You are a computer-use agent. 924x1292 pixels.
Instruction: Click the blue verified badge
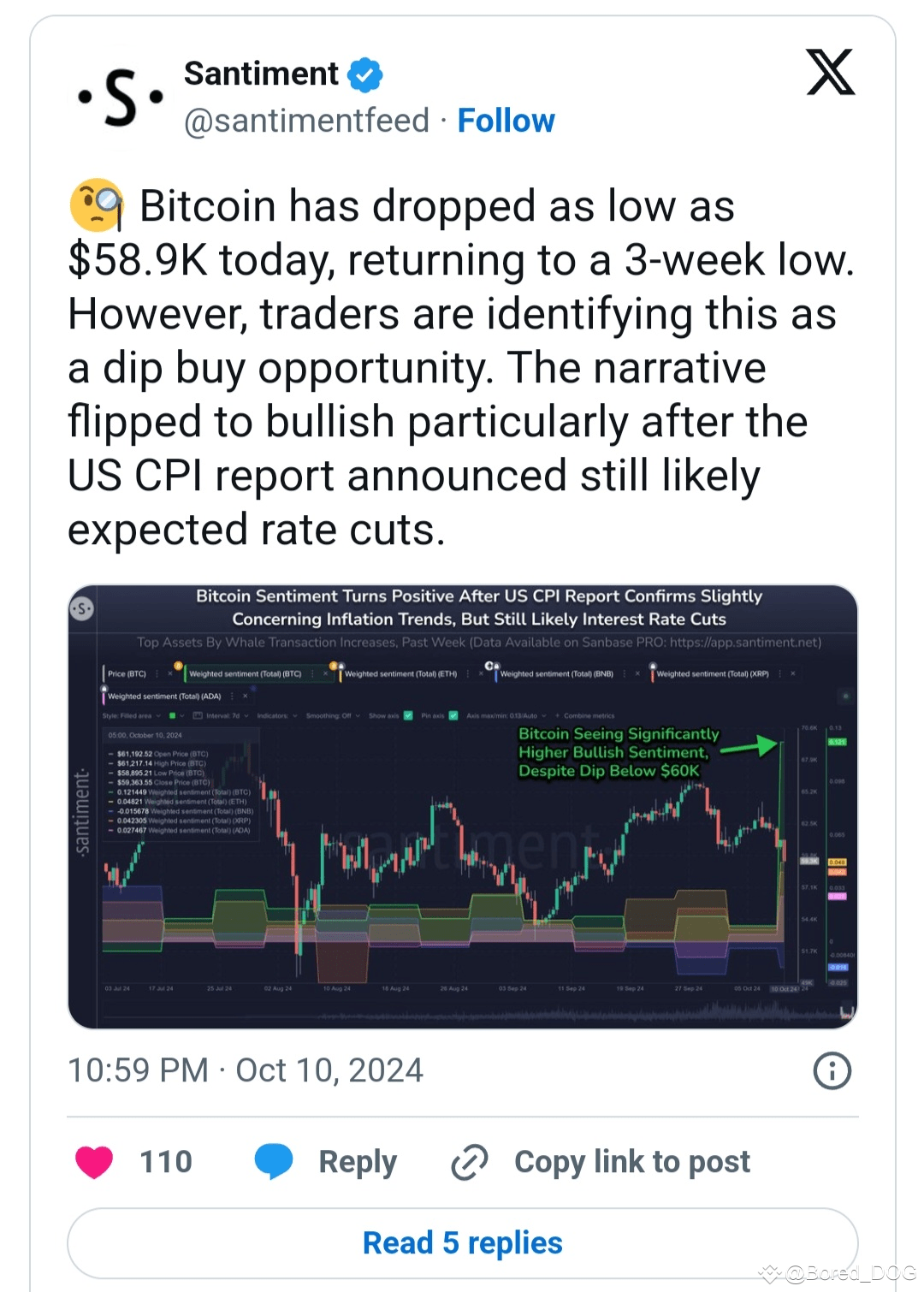click(365, 74)
